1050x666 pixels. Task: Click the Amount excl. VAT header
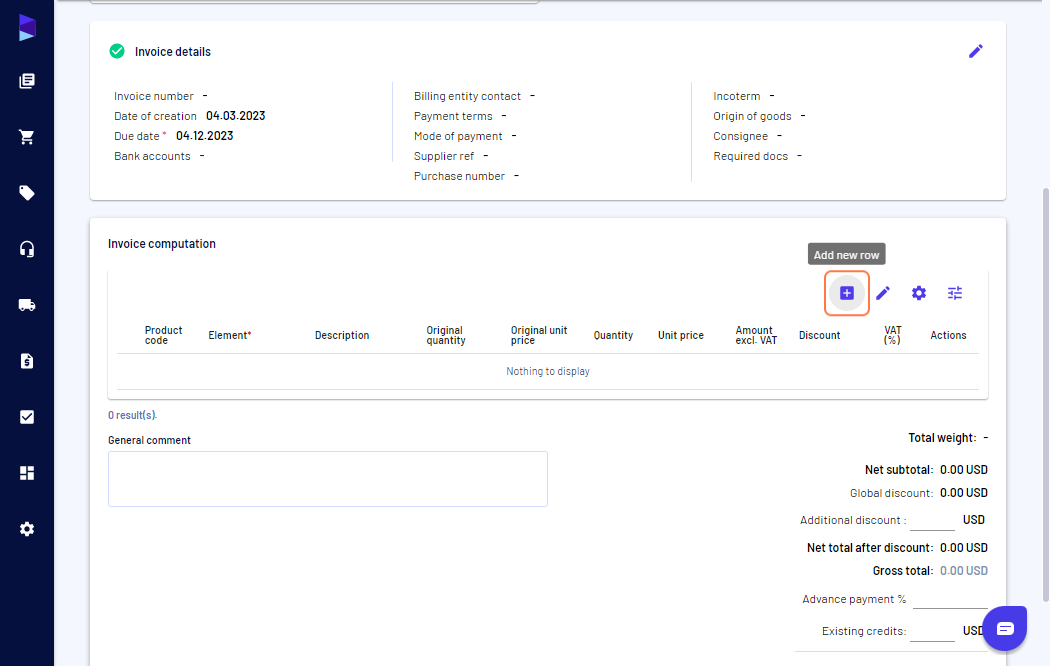pyautogui.click(x=756, y=335)
